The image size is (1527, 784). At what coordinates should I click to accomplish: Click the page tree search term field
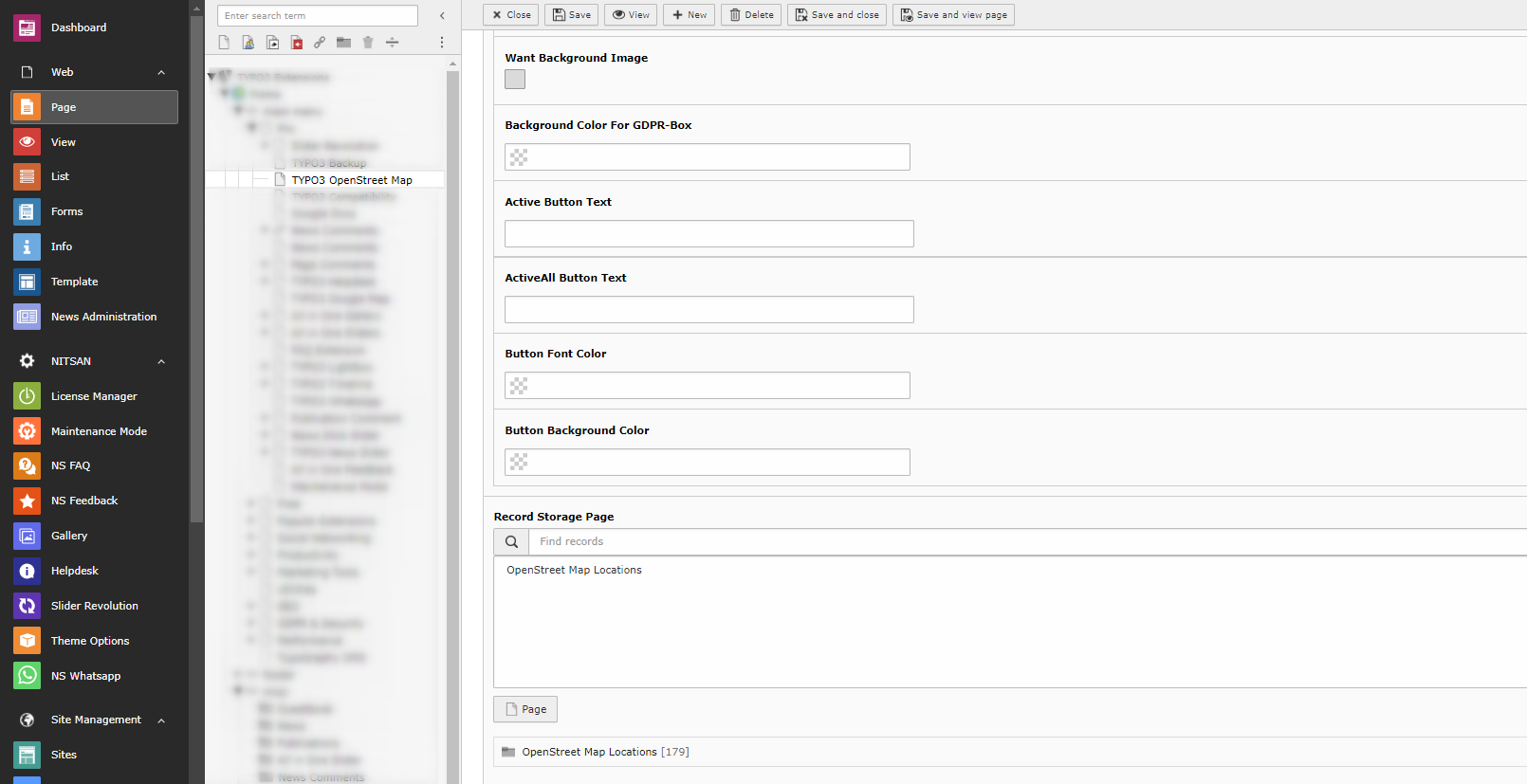coord(318,15)
